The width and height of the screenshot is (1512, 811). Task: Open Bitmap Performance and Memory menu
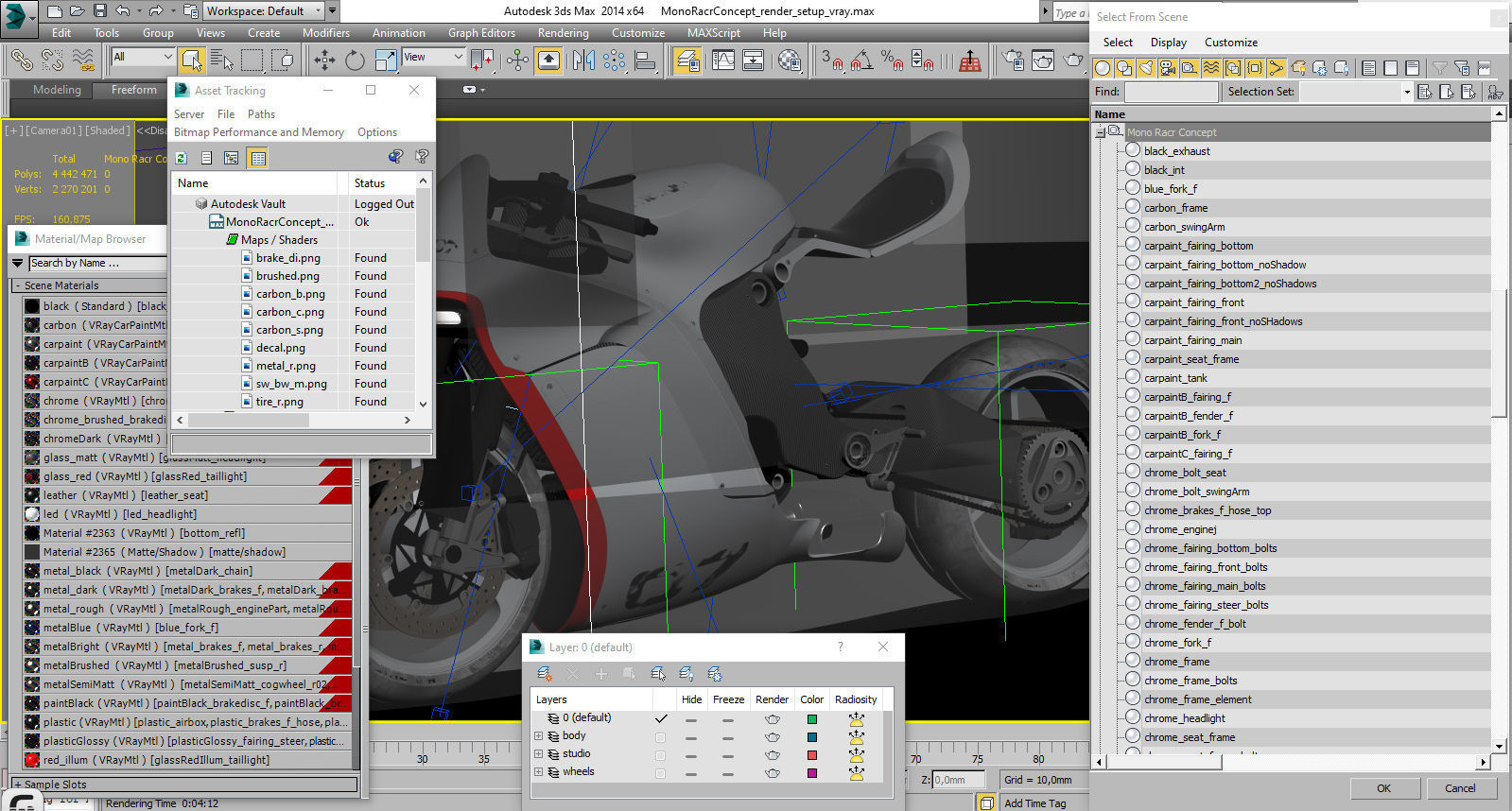pos(259,132)
